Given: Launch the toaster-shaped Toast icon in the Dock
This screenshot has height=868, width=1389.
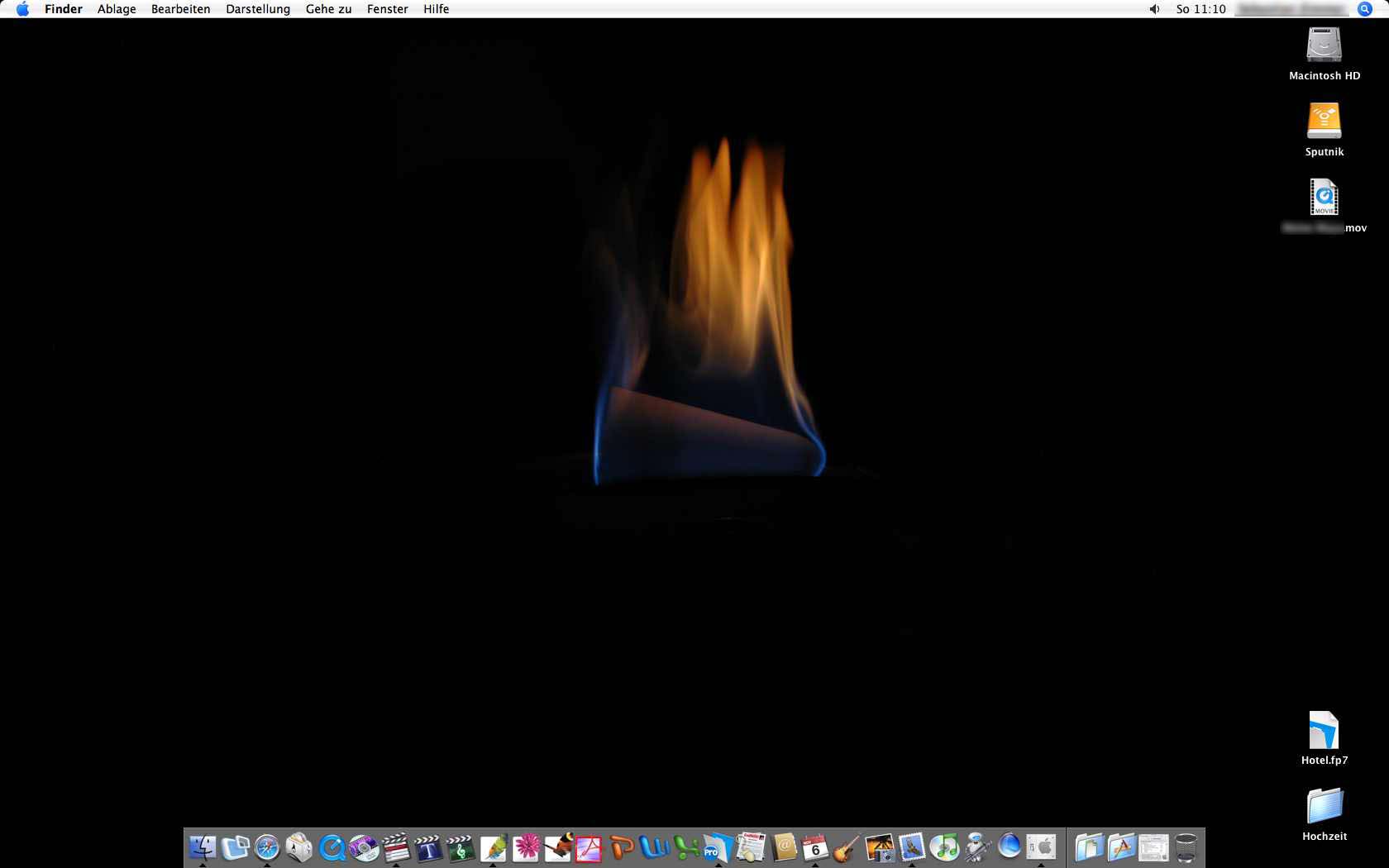Looking at the screenshot, I should click(299, 847).
